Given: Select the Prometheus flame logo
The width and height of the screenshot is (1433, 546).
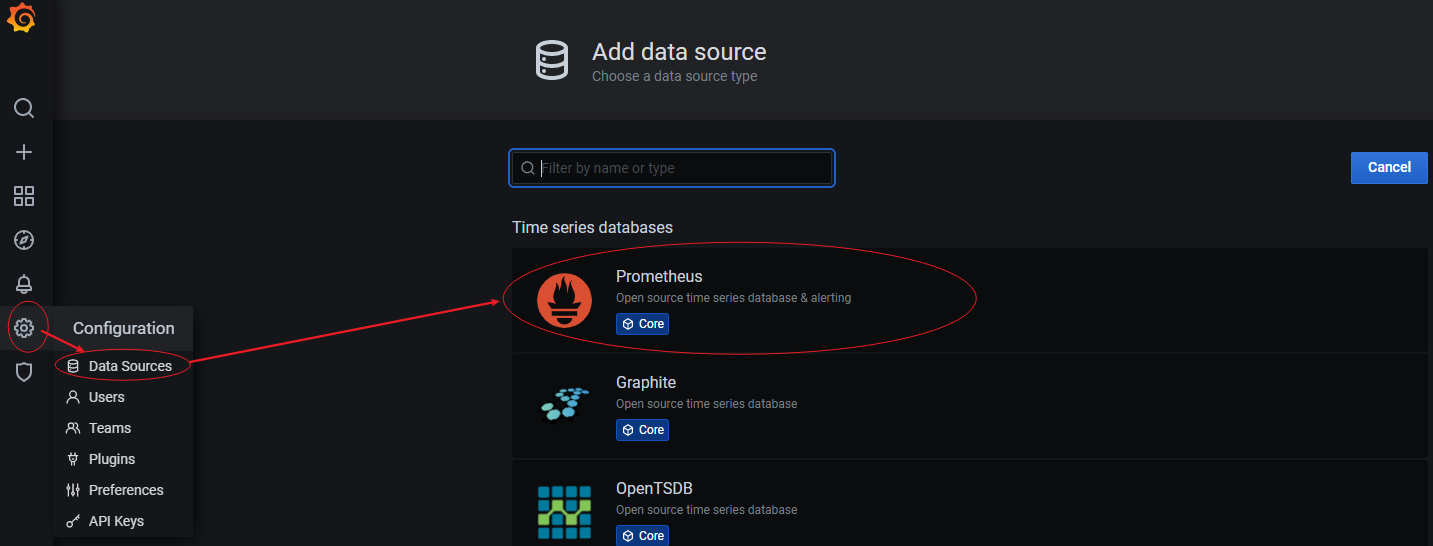Looking at the screenshot, I should 564,300.
